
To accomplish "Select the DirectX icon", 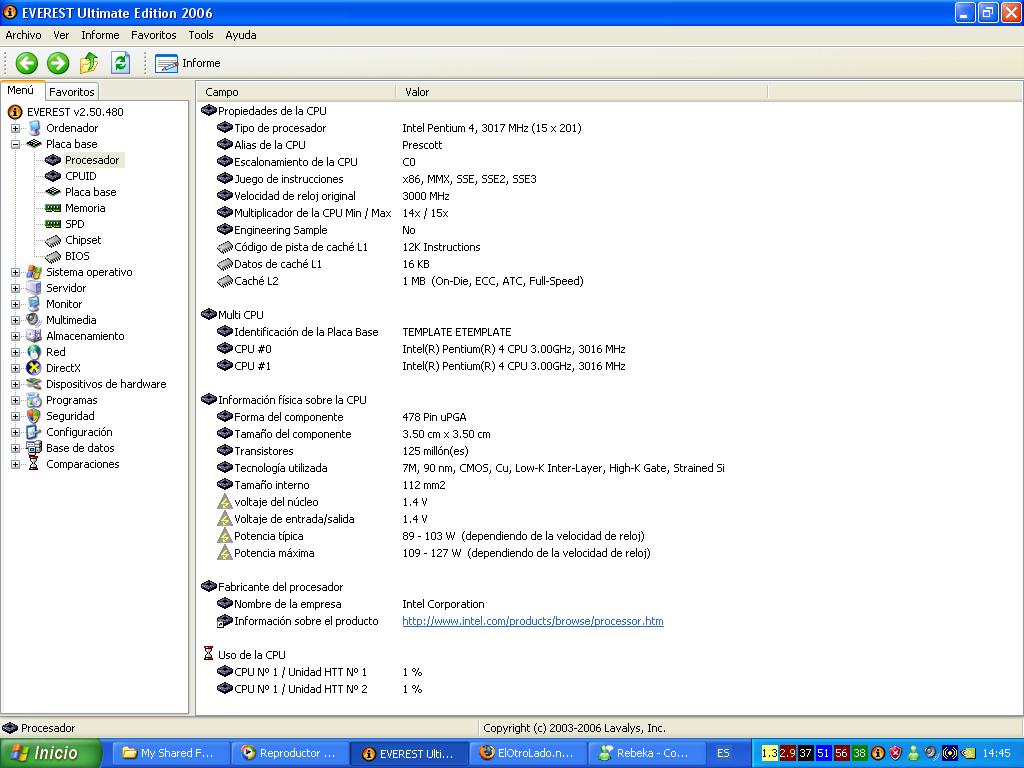I will tap(34, 368).
